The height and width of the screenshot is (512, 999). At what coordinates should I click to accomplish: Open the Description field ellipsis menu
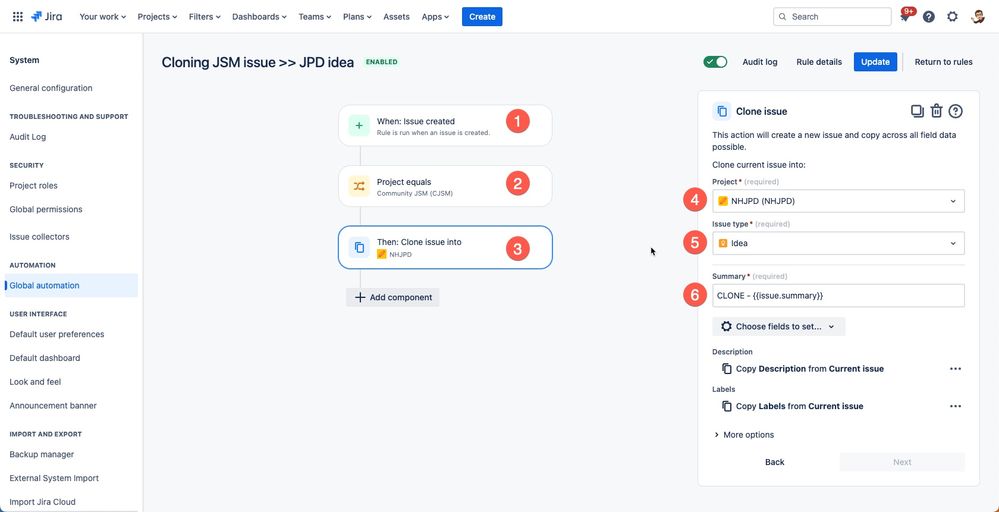tap(955, 369)
